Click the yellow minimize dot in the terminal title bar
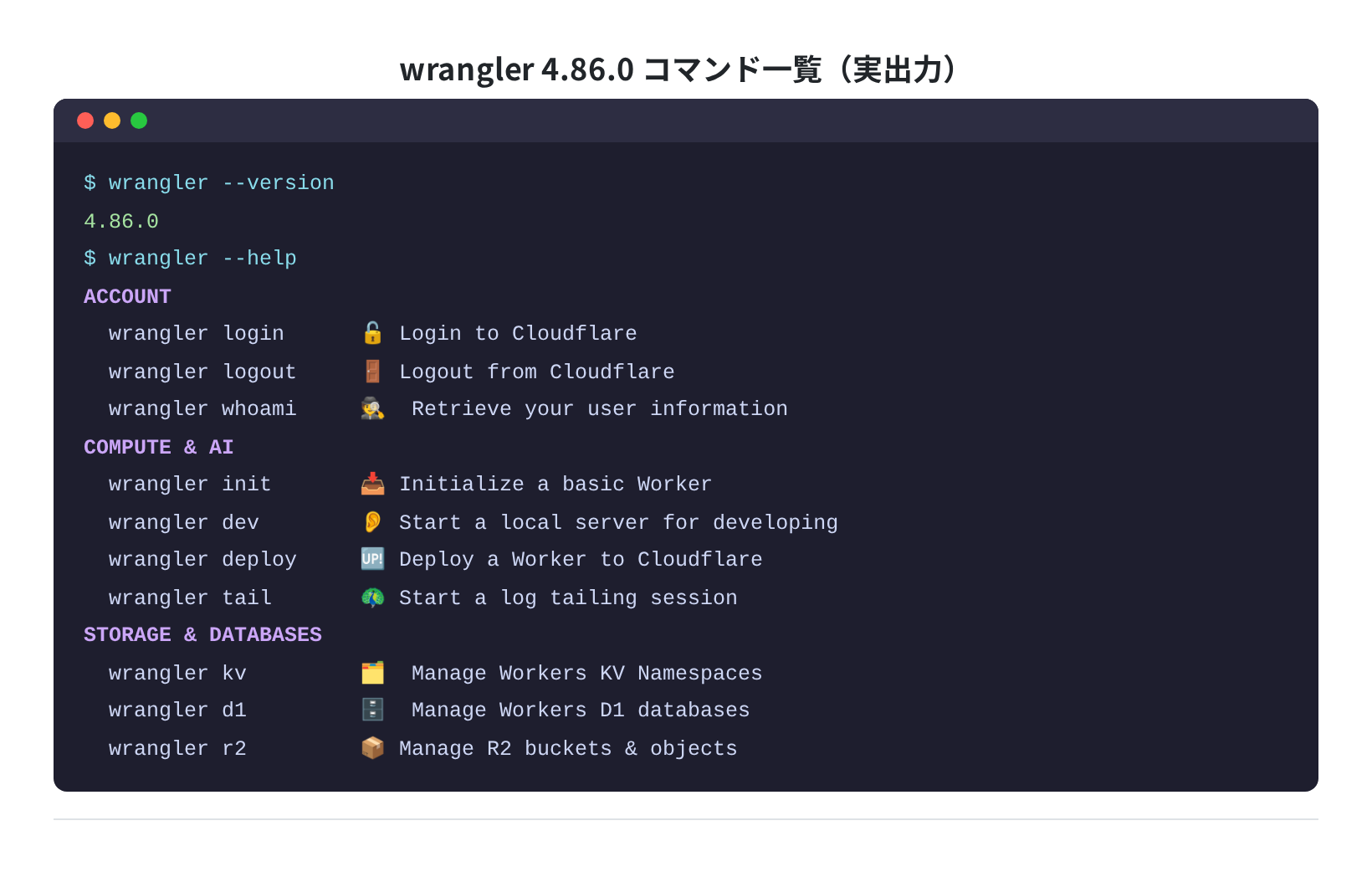The image size is (1372, 872). pos(112,121)
